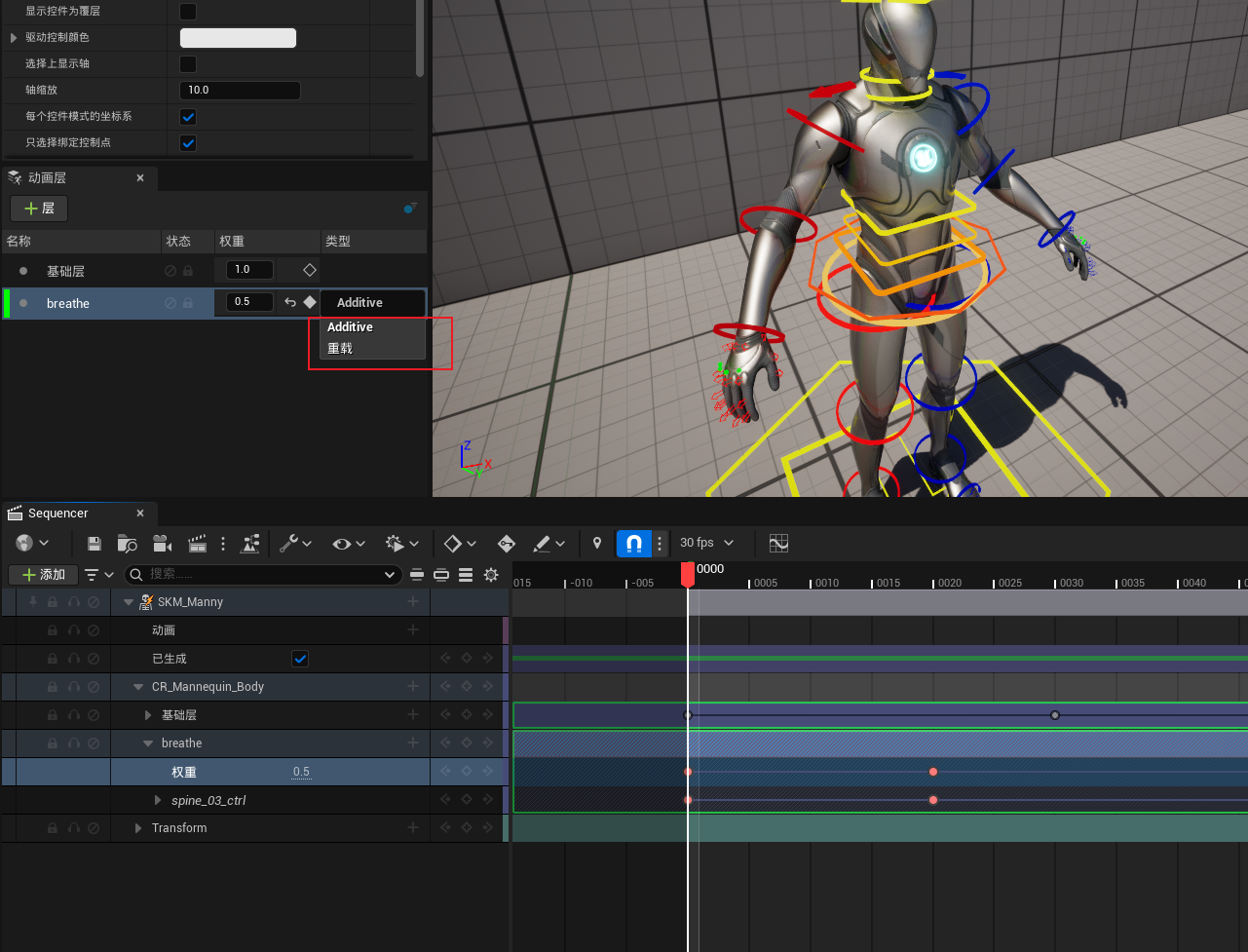
Task: Toggle the magnet snapping button
Action: (x=634, y=544)
